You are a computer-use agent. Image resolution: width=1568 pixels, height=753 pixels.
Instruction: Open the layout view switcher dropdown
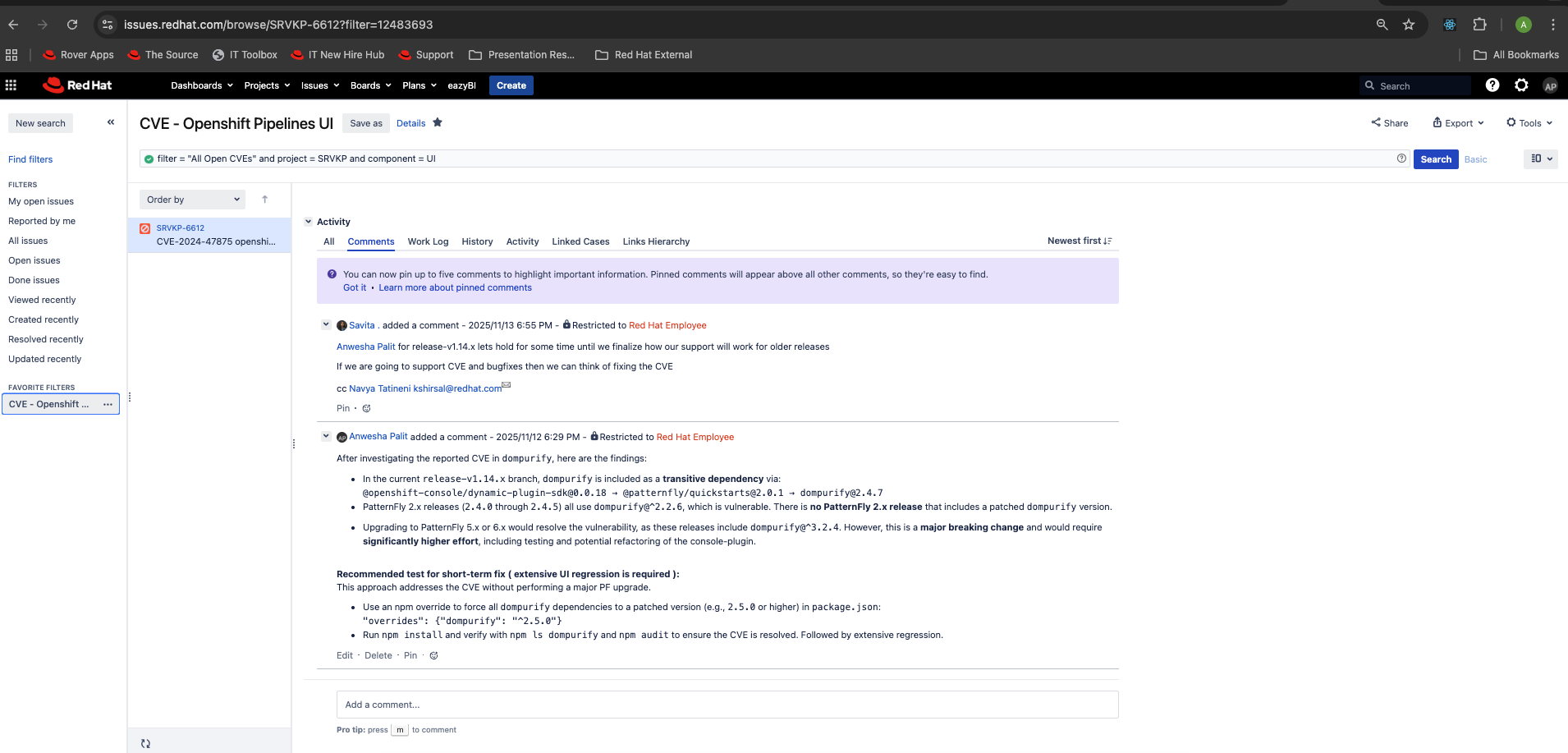tap(1541, 158)
